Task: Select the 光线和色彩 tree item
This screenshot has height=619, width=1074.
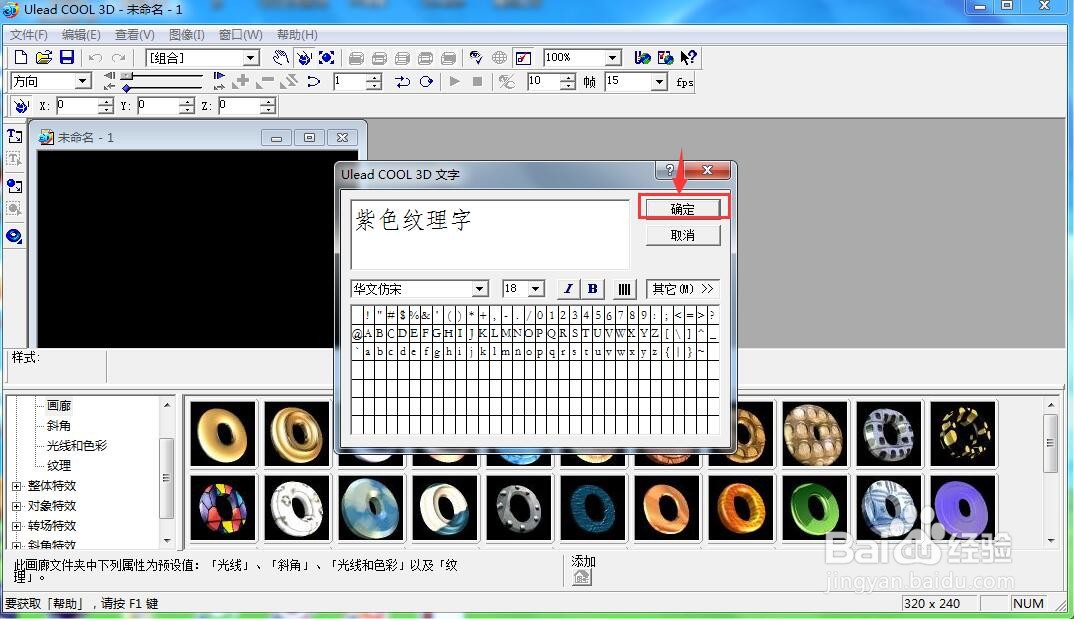Action: tap(77, 446)
